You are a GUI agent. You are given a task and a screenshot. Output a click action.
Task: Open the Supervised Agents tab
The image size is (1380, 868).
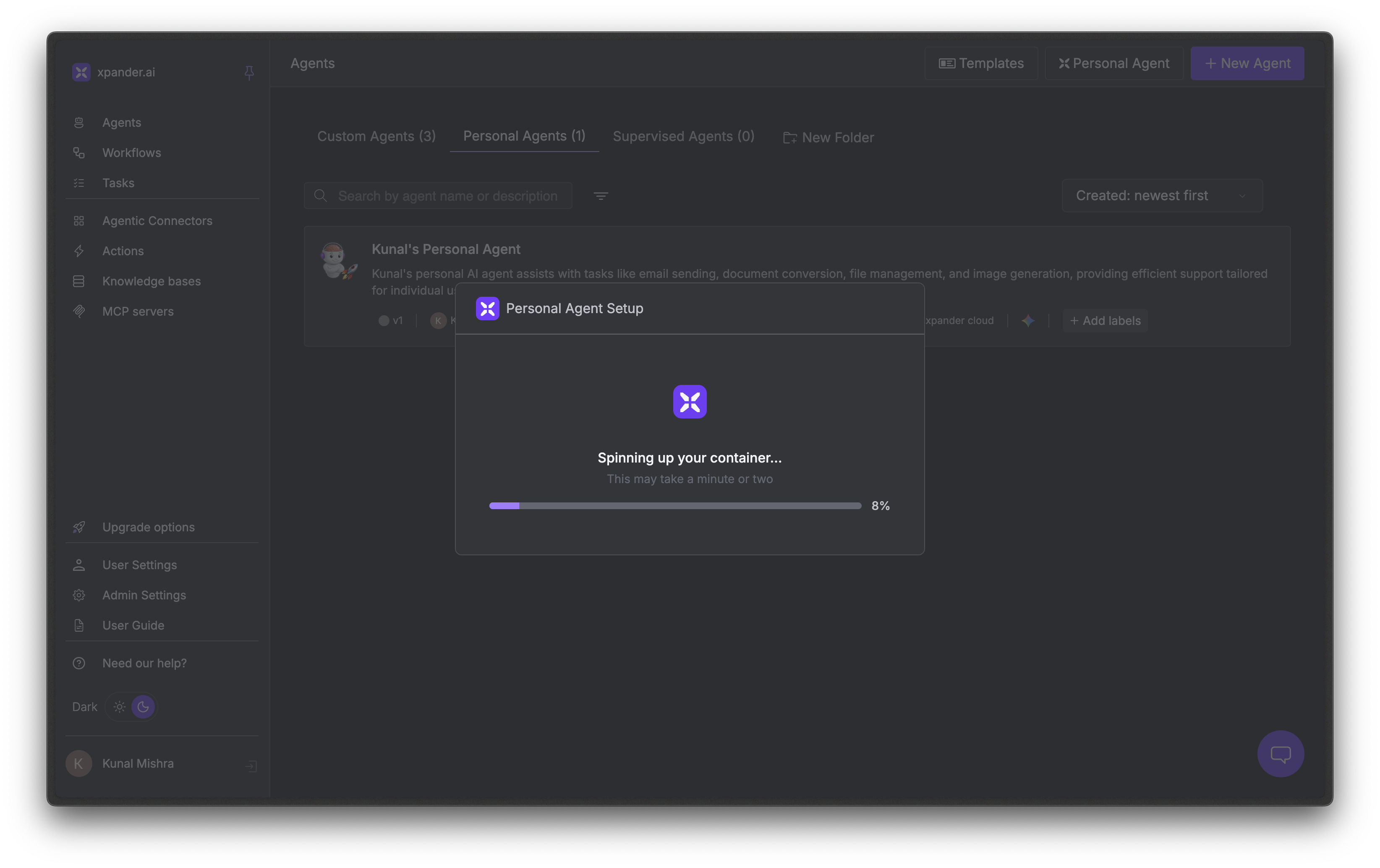pos(683,136)
